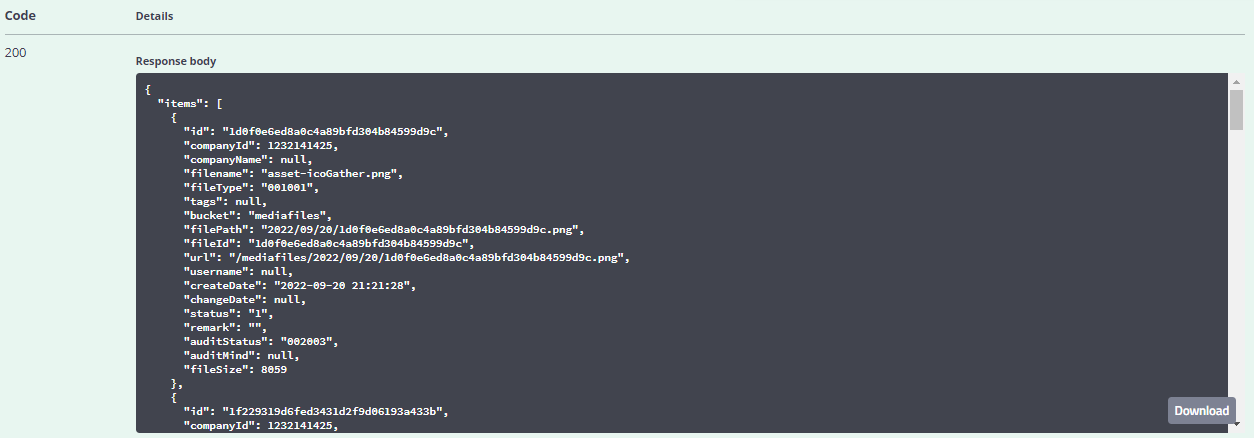Click the "fileSize": 8059 line
1254x438 pixels.
click(234, 369)
